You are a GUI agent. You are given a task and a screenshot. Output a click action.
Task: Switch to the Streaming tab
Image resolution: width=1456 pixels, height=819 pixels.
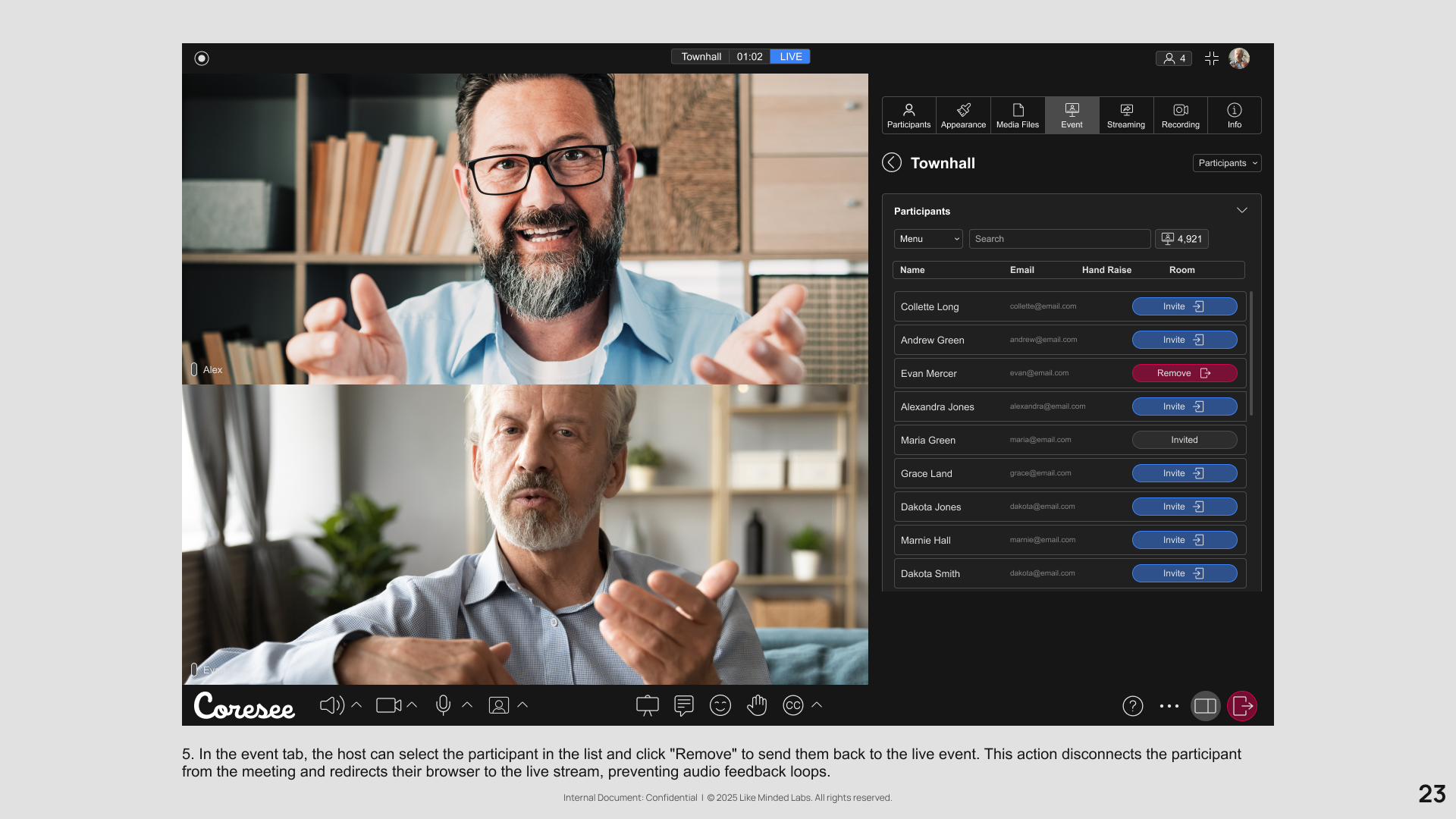pyautogui.click(x=1125, y=115)
